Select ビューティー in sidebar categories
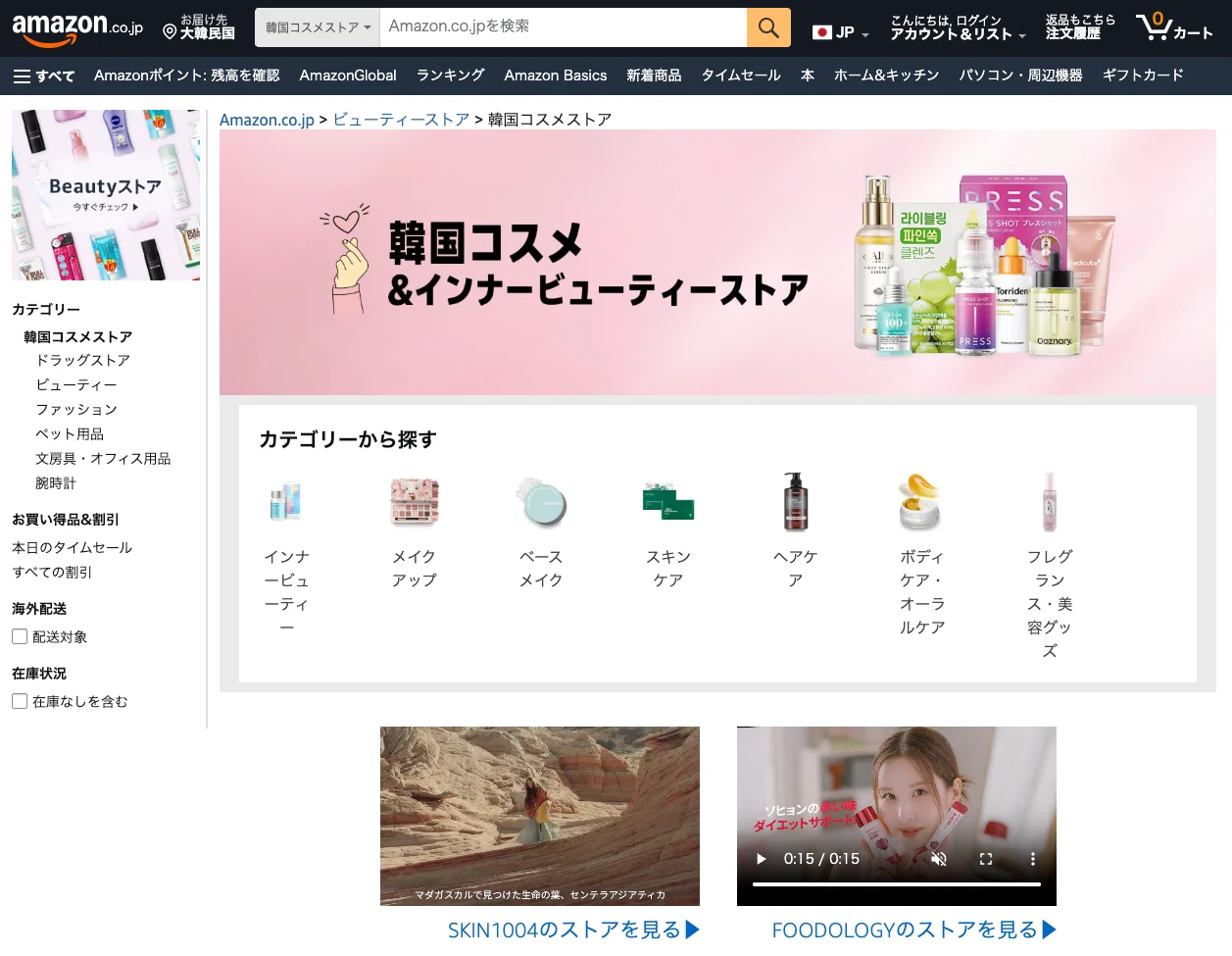 point(76,384)
